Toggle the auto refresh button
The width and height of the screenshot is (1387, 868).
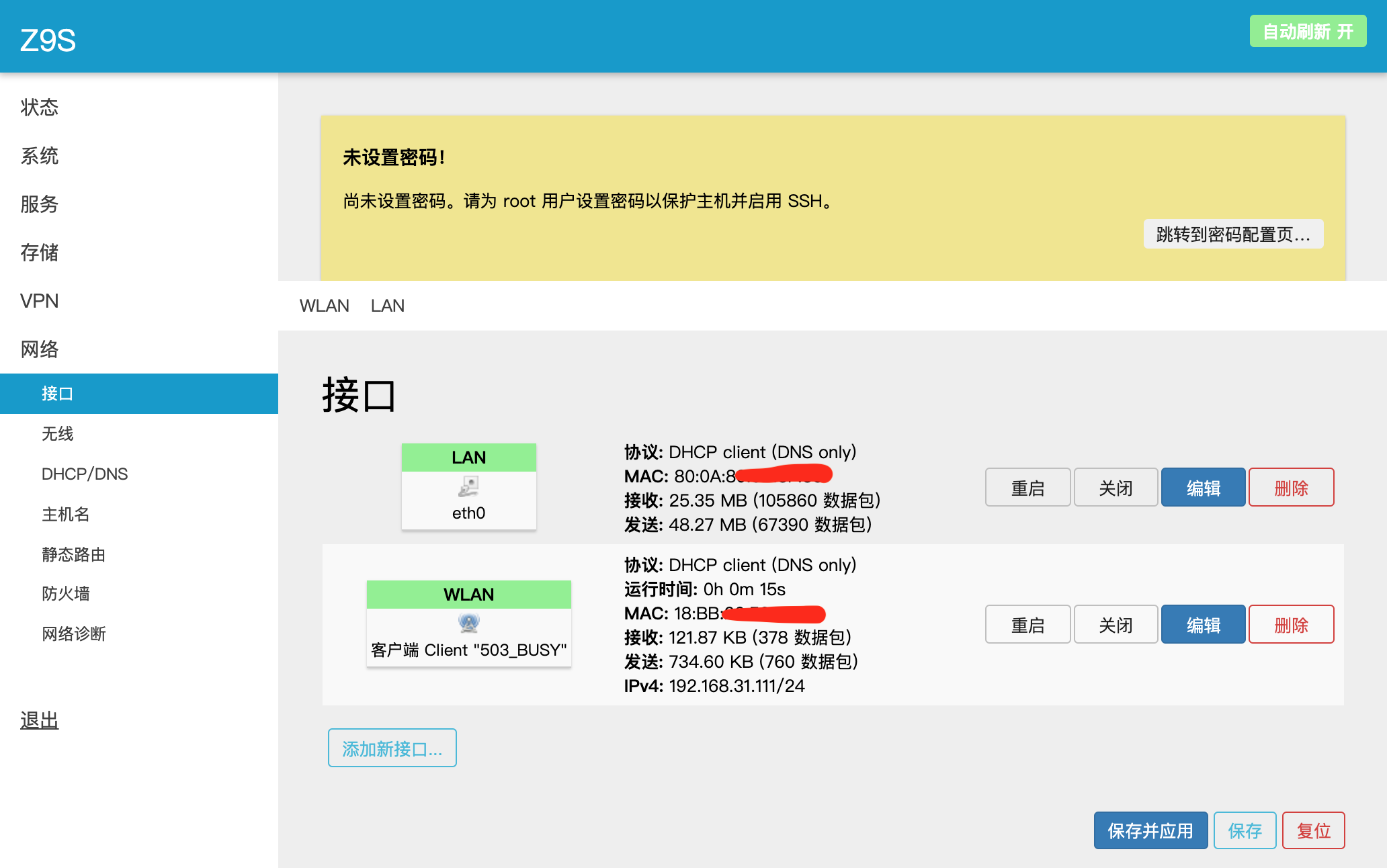pos(1308,31)
